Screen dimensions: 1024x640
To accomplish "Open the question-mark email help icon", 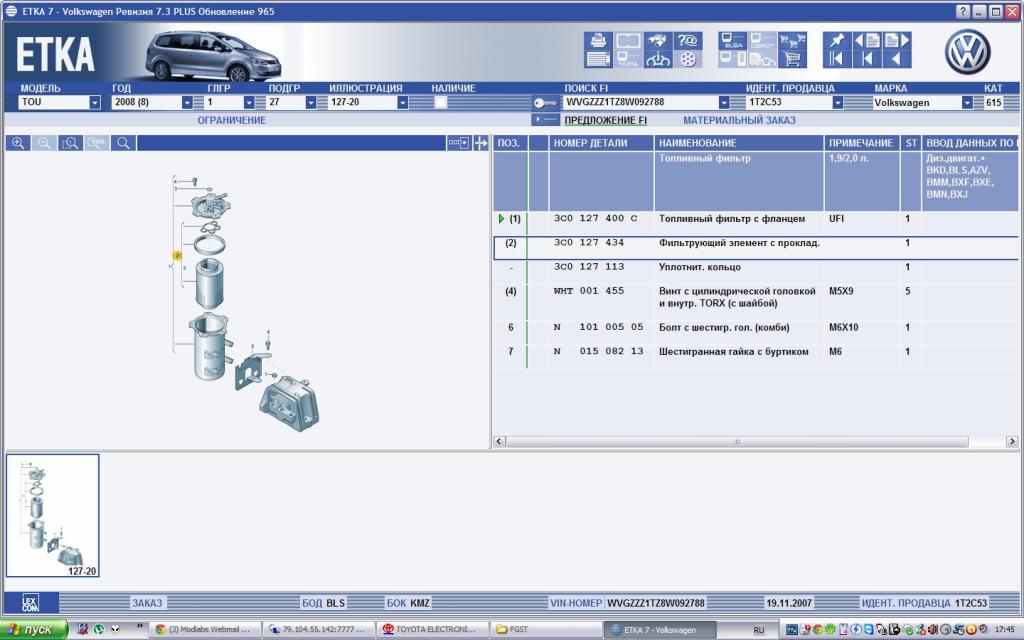I will point(688,40).
